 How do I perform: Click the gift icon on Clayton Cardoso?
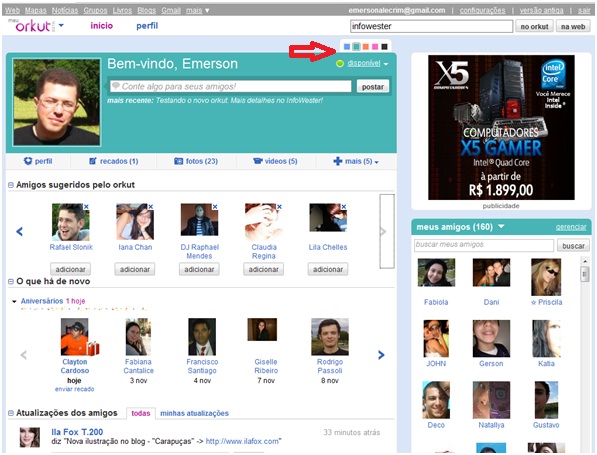pyautogui.click(x=93, y=348)
